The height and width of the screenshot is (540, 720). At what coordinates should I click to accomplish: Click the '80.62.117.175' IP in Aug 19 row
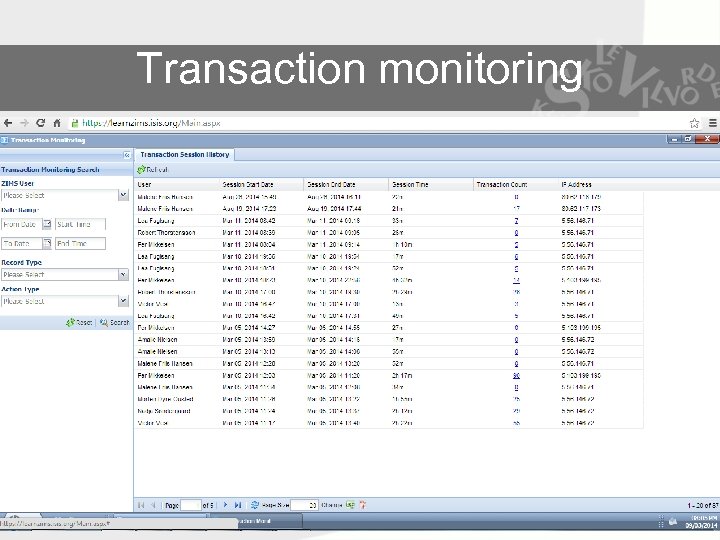[x=581, y=209]
